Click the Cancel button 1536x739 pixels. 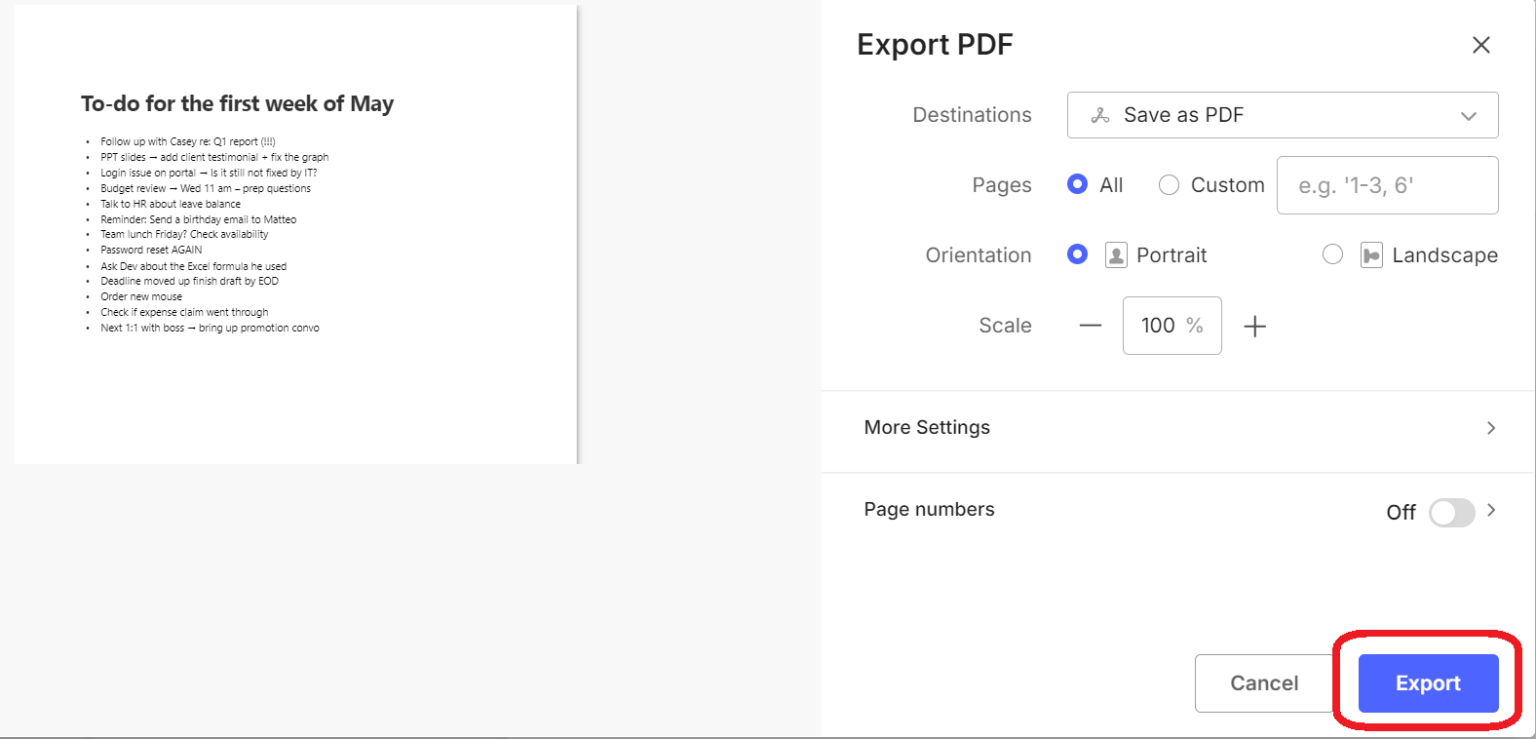pyautogui.click(x=1263, y=683)
